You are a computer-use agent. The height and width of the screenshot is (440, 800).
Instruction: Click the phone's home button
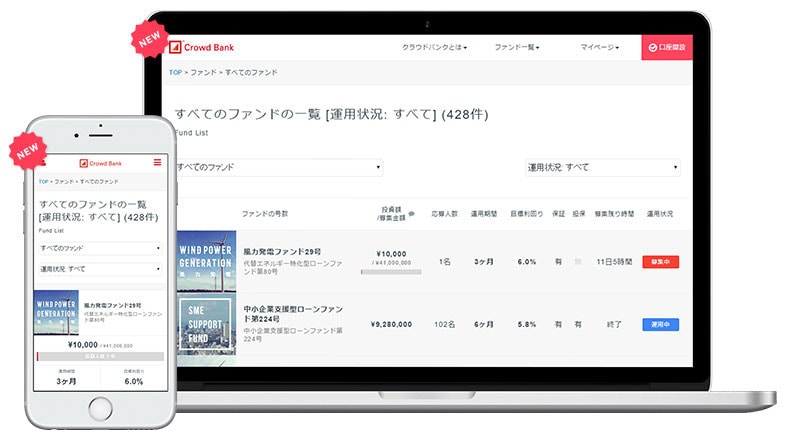point(100,409)
